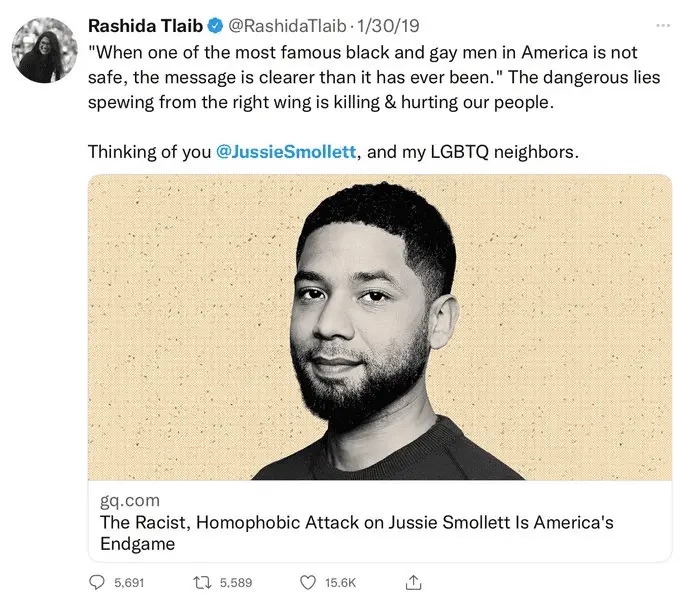Open the gq.com source link
Screen dimensions: 680x594
[130, 499]
